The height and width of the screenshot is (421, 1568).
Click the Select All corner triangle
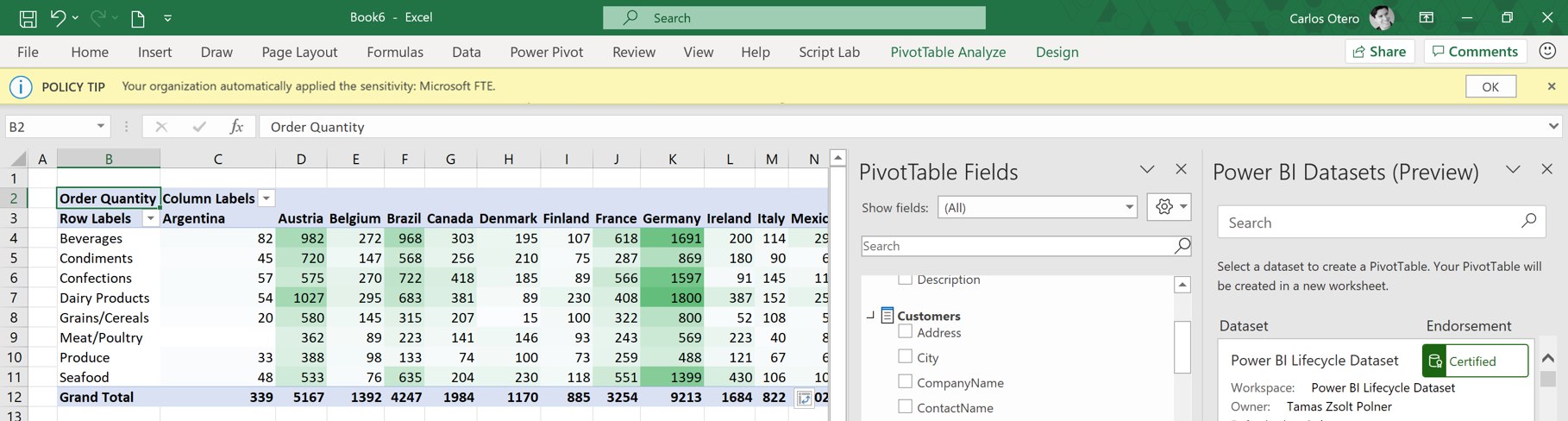pyautogui.click(x=17, y=159)
